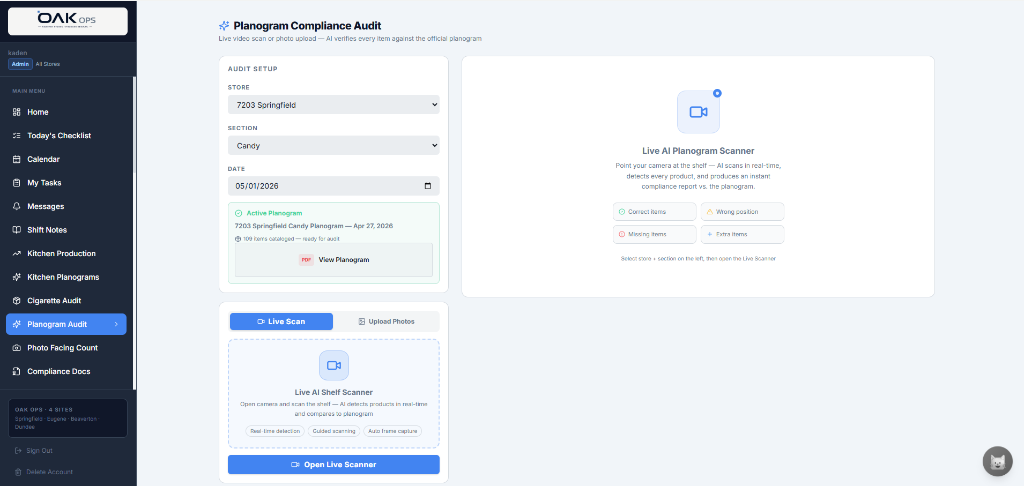Click the Extra items legend chip
This screenshot has height=486, width=1024.
click(743, 234)
